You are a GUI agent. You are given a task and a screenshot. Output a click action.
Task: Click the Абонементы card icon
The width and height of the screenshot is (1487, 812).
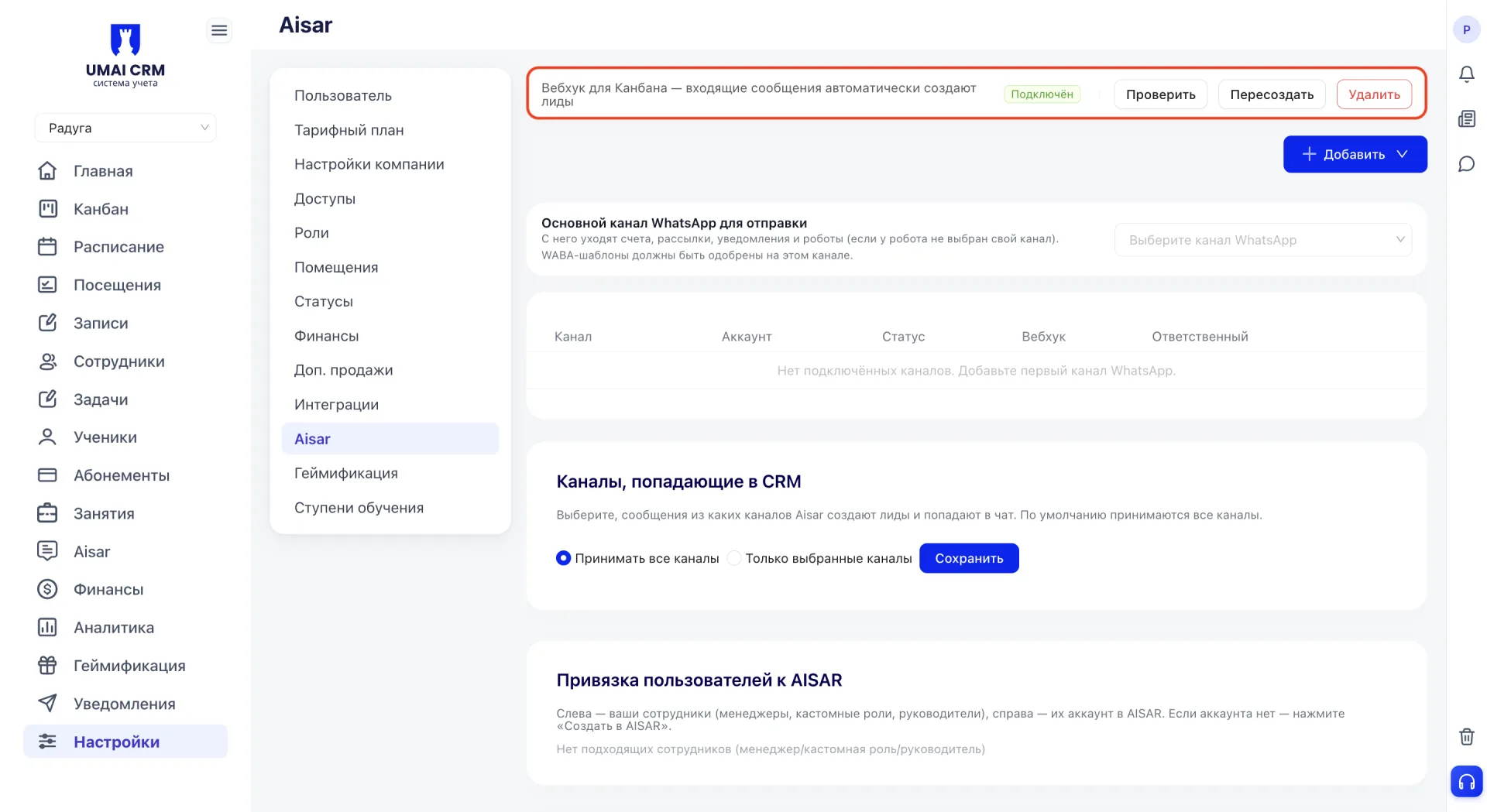[47, 475]
